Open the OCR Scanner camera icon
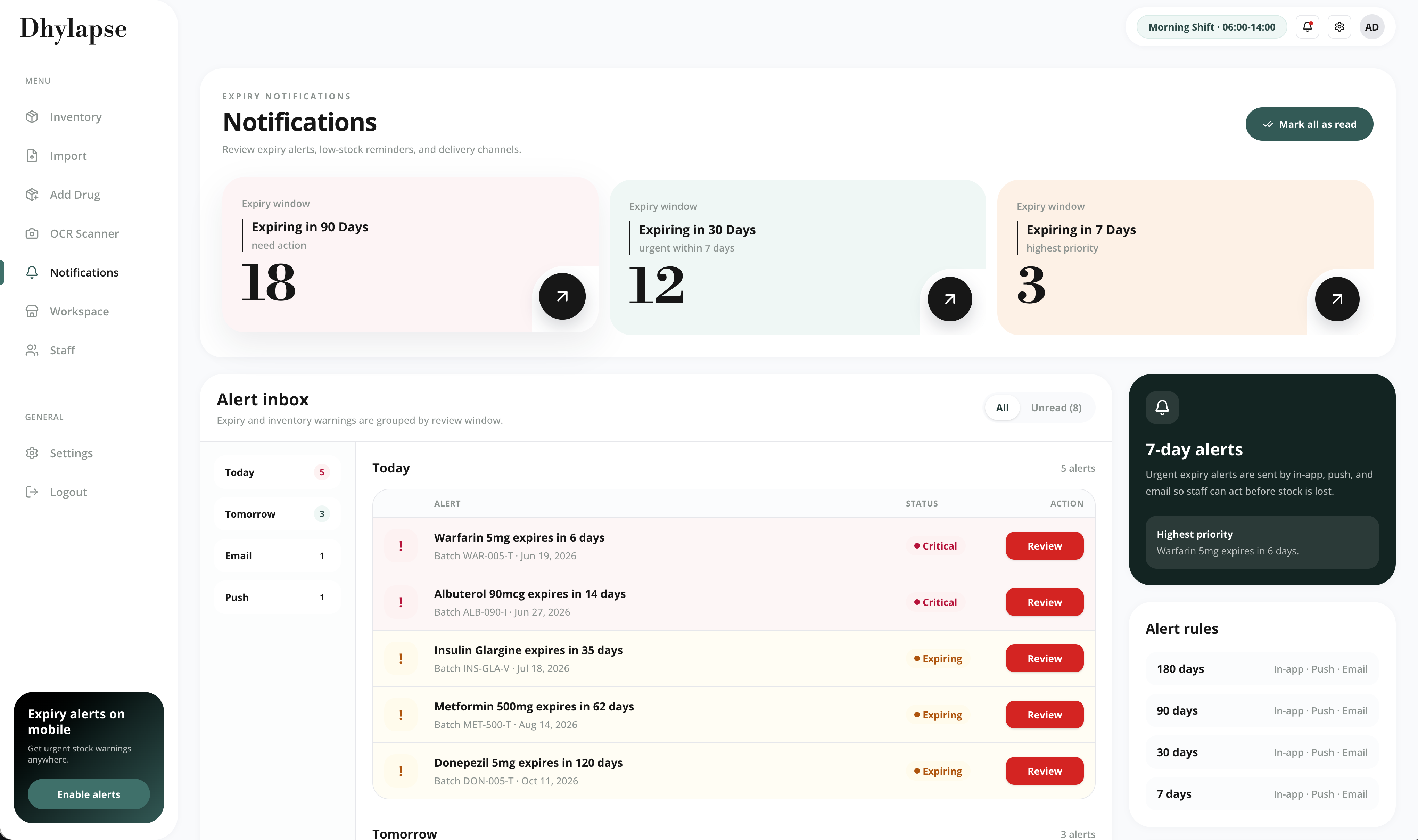 coord(32,233)
